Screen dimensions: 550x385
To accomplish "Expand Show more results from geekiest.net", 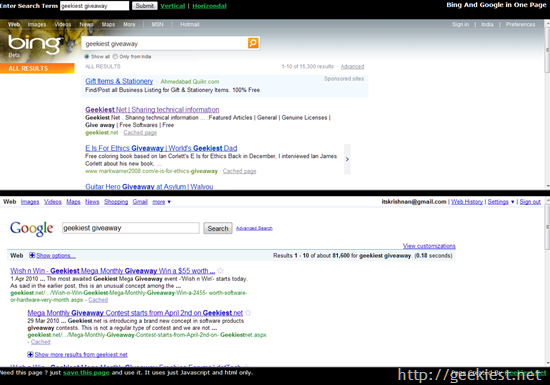I will (78, 354).
